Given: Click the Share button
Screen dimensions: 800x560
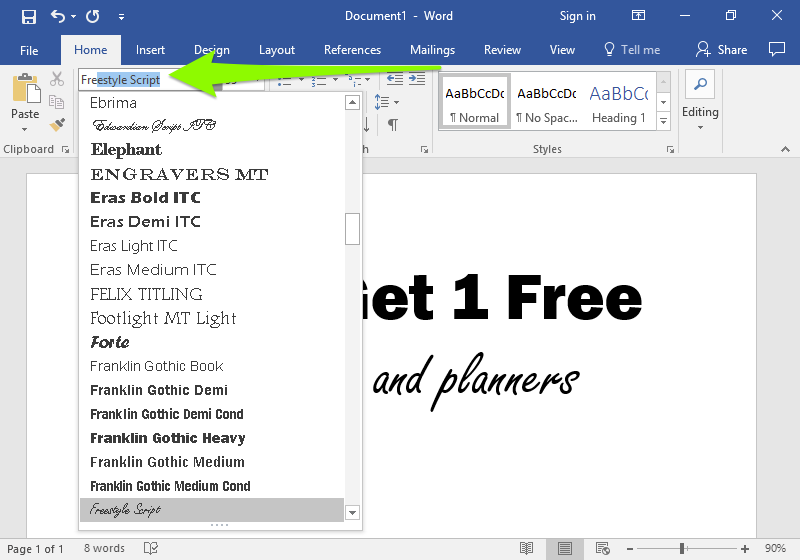Looking at the screenshot, I should click(722, 50).
